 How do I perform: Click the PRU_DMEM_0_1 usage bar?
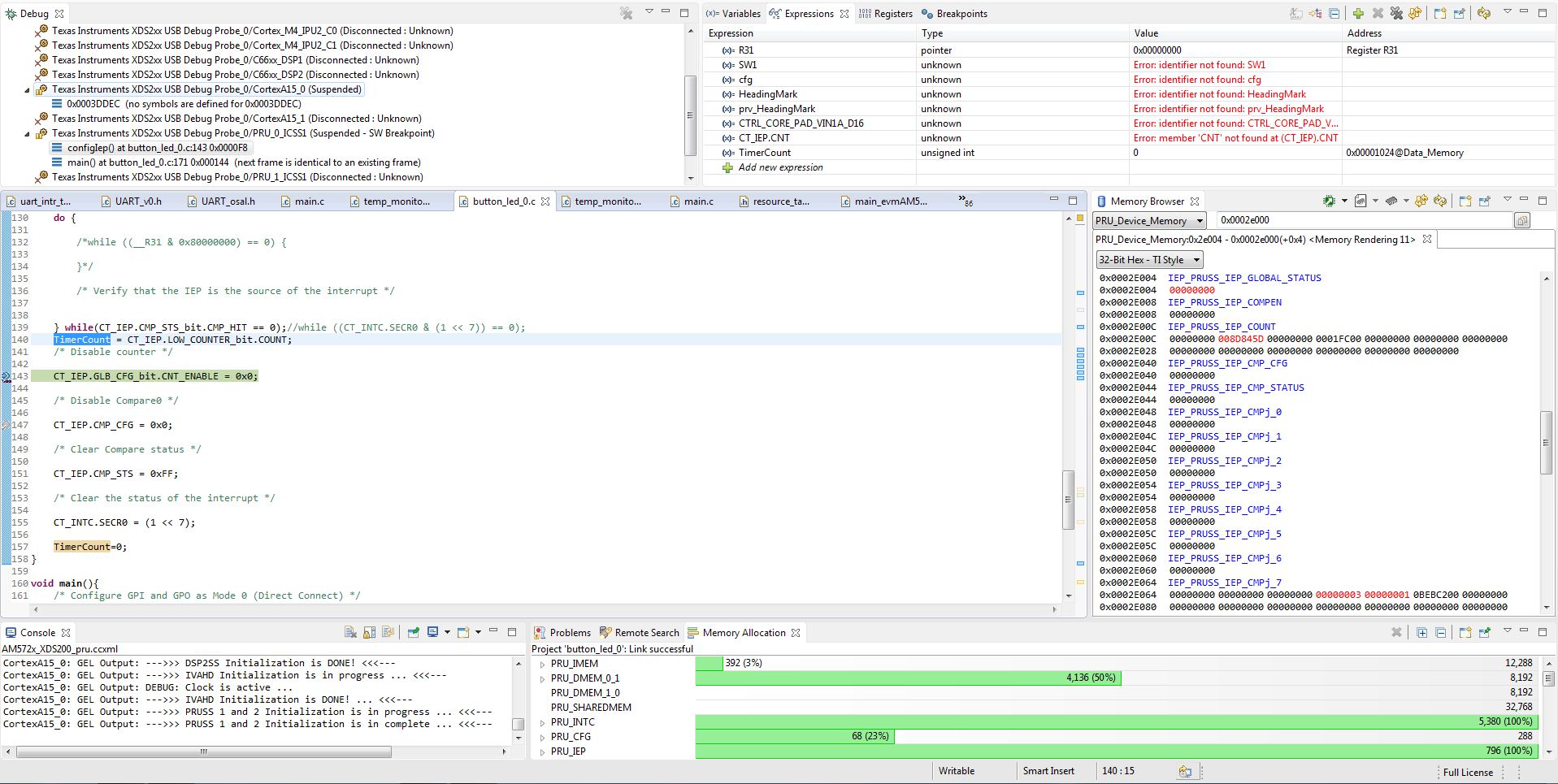coord(909,678)
